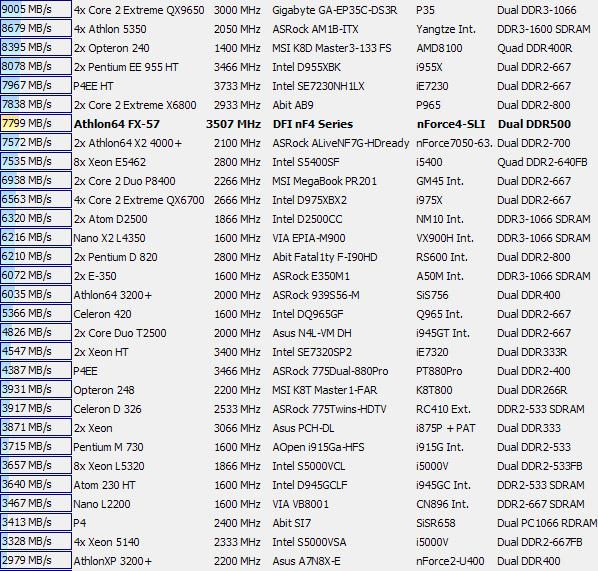
Task: Select the 4x Core 2 Extreme QX6700 row
Action: [299, 200]
